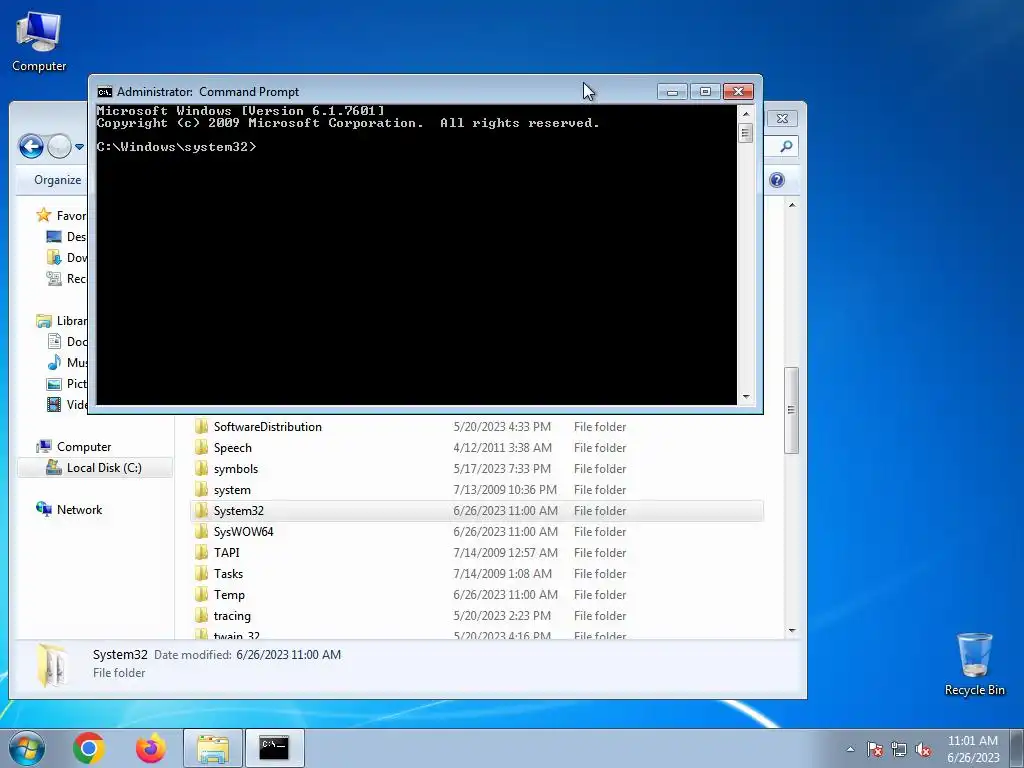The height and width of the screenshot is (768, 1024).
Task: Click the symbols folder icon
Action: coord(201,469)
